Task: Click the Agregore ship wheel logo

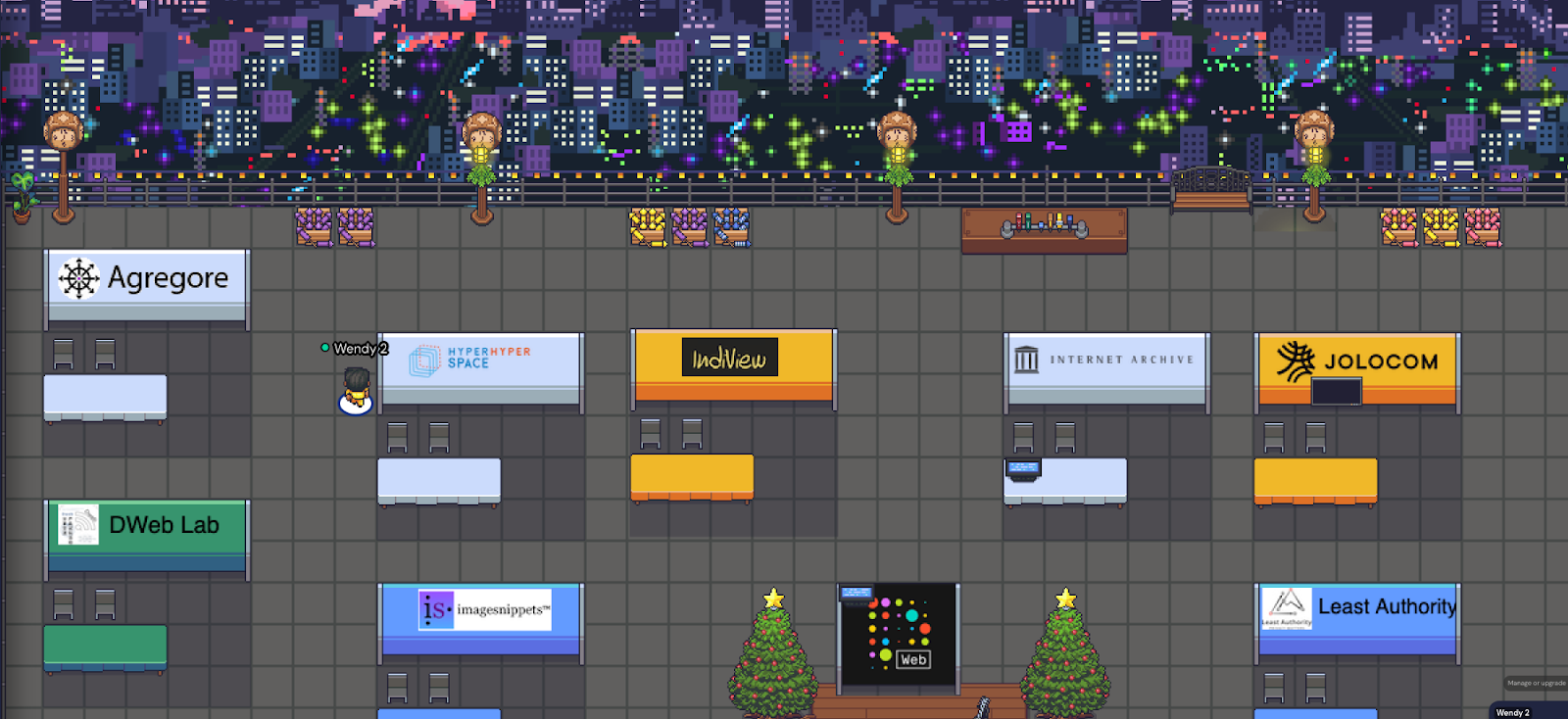Action: tap(79, 278)
